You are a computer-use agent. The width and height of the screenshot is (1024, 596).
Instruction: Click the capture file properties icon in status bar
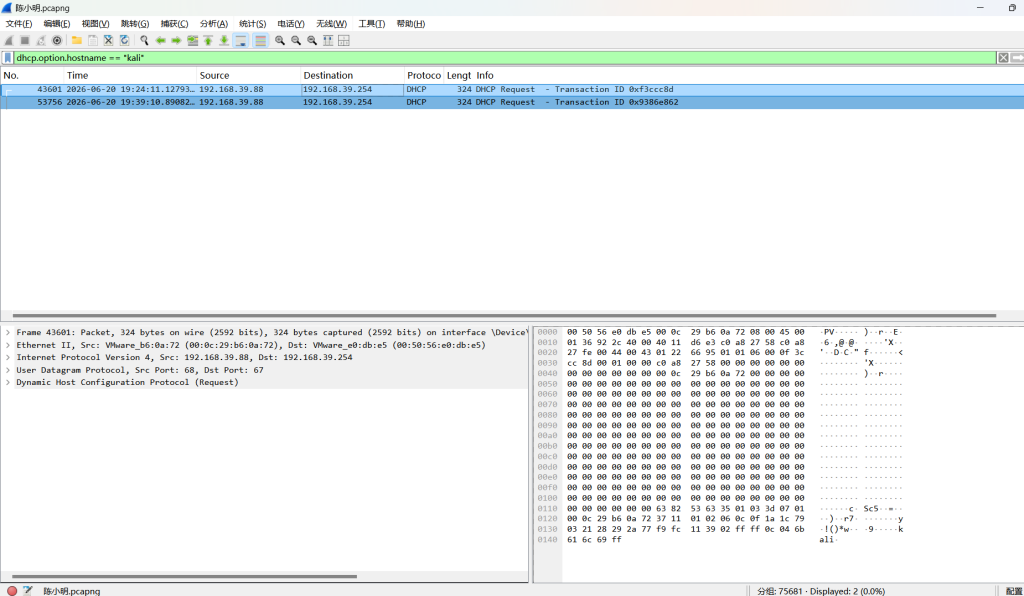coord(27,591)
